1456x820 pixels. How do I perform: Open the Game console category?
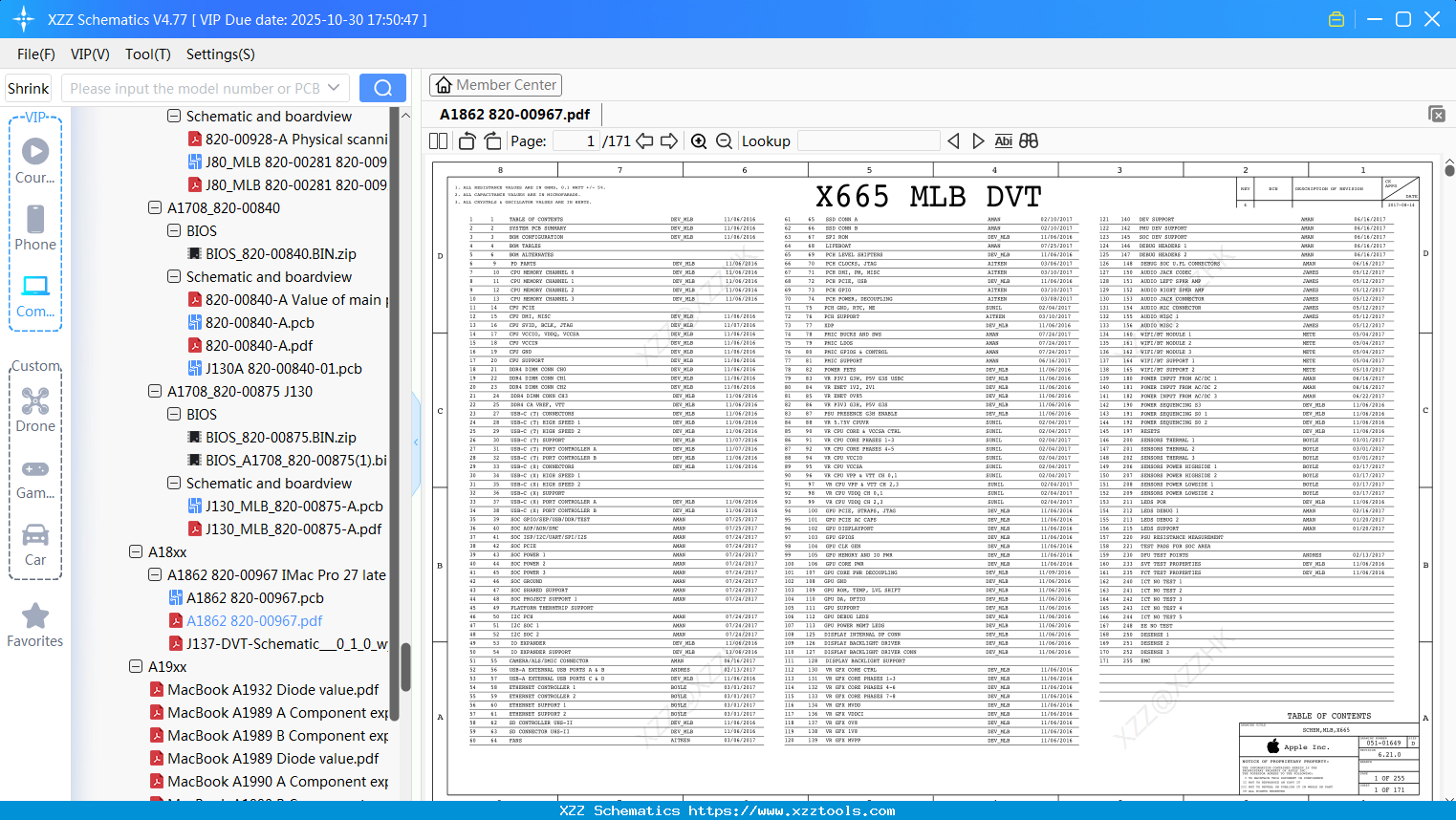35,479
